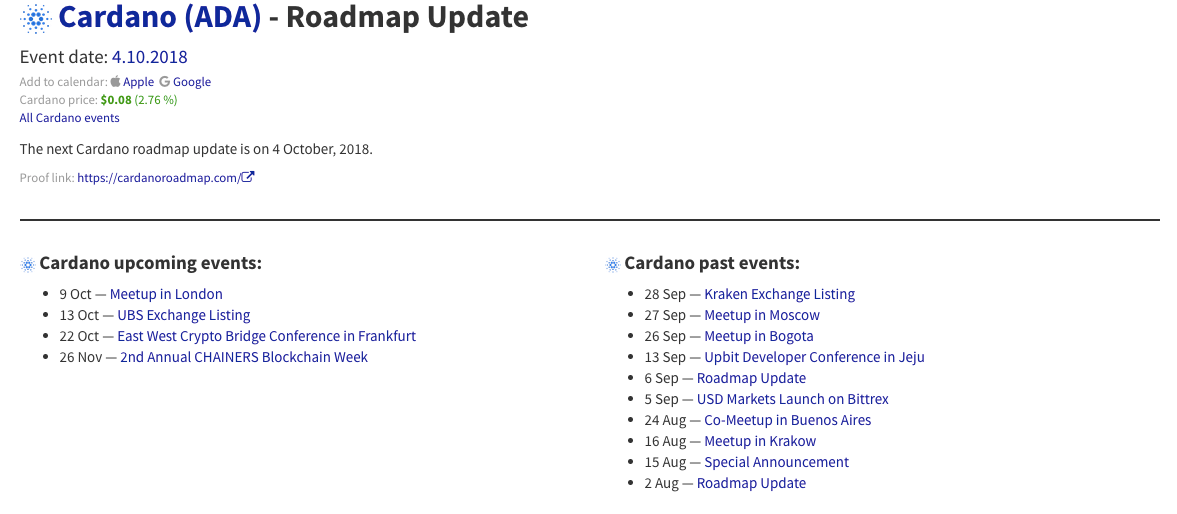Open UBS Exchange Listing event

pos(184,315)
